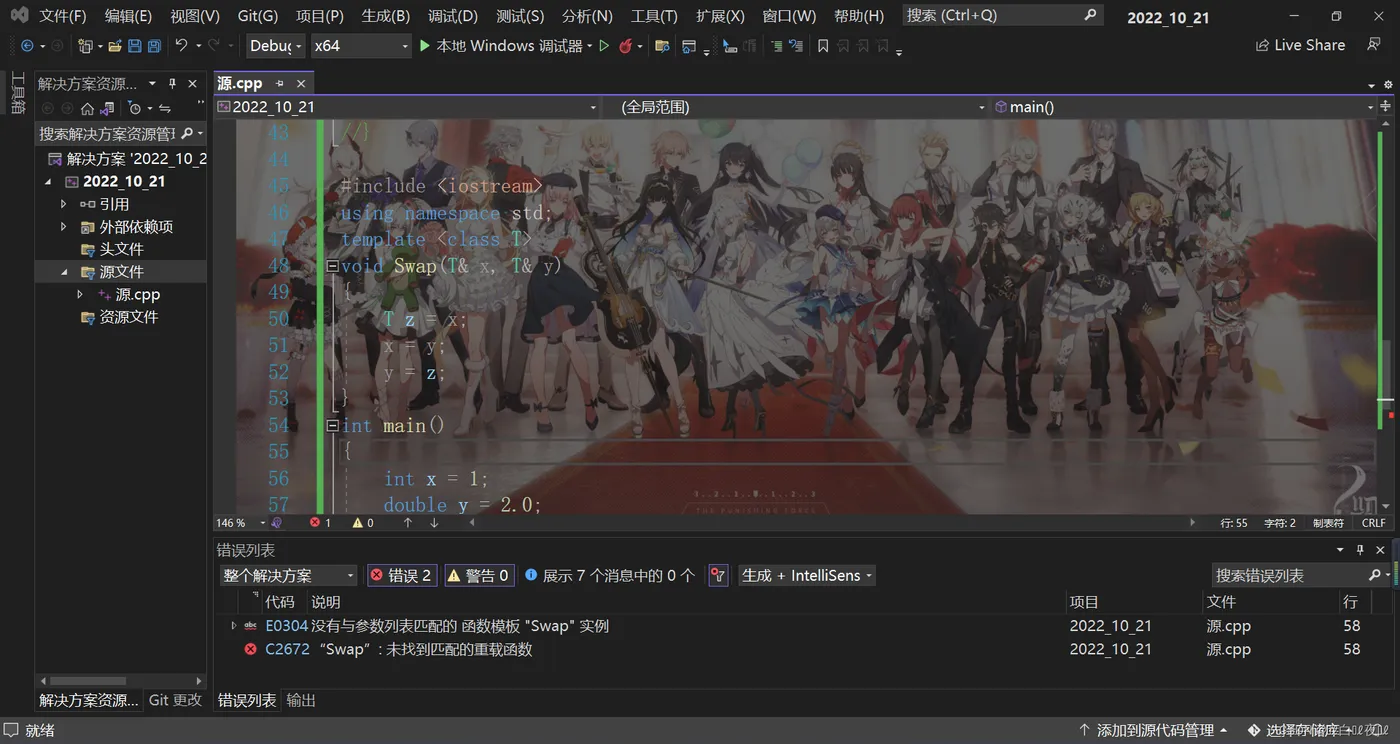Click the New Project icon in the toolbar
Viewport: 1400px width, 744px height.
(85, 46)
